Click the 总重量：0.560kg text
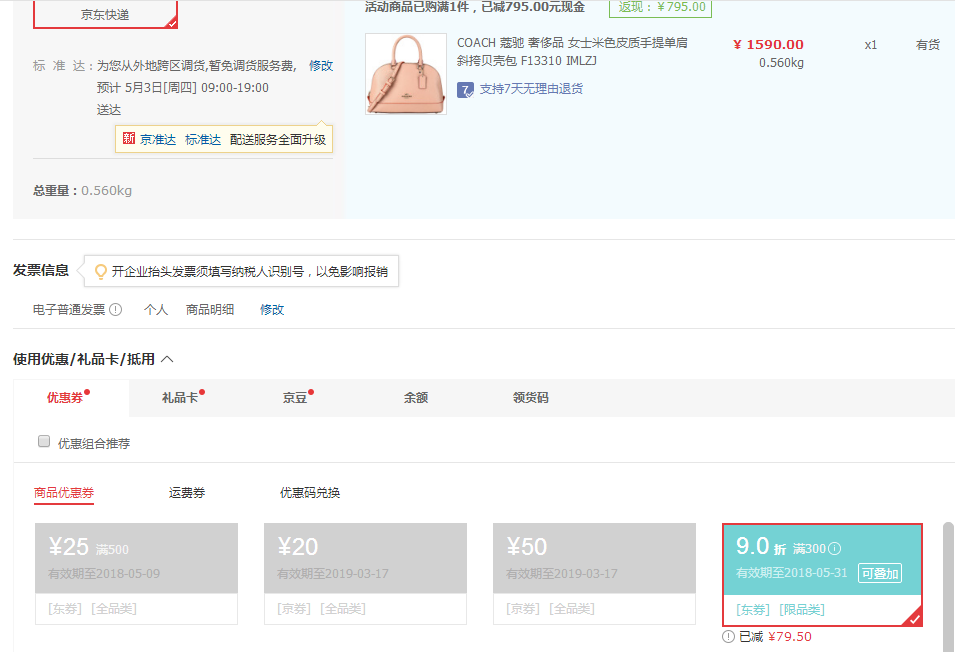 tap(82, 191)
